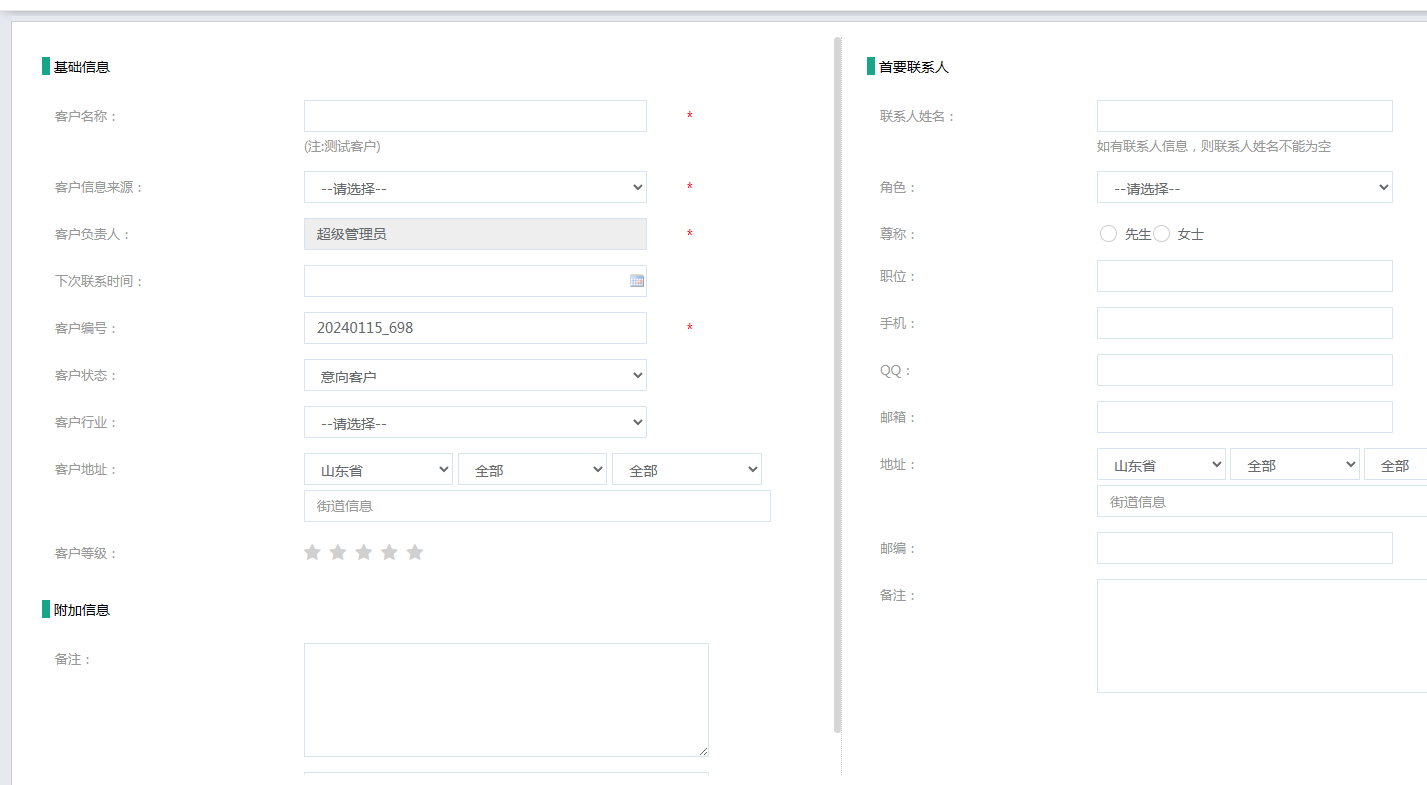Focus the 联系人姓名 input field
This screenshot has width=1427, height=785.
coord(1245,116)
